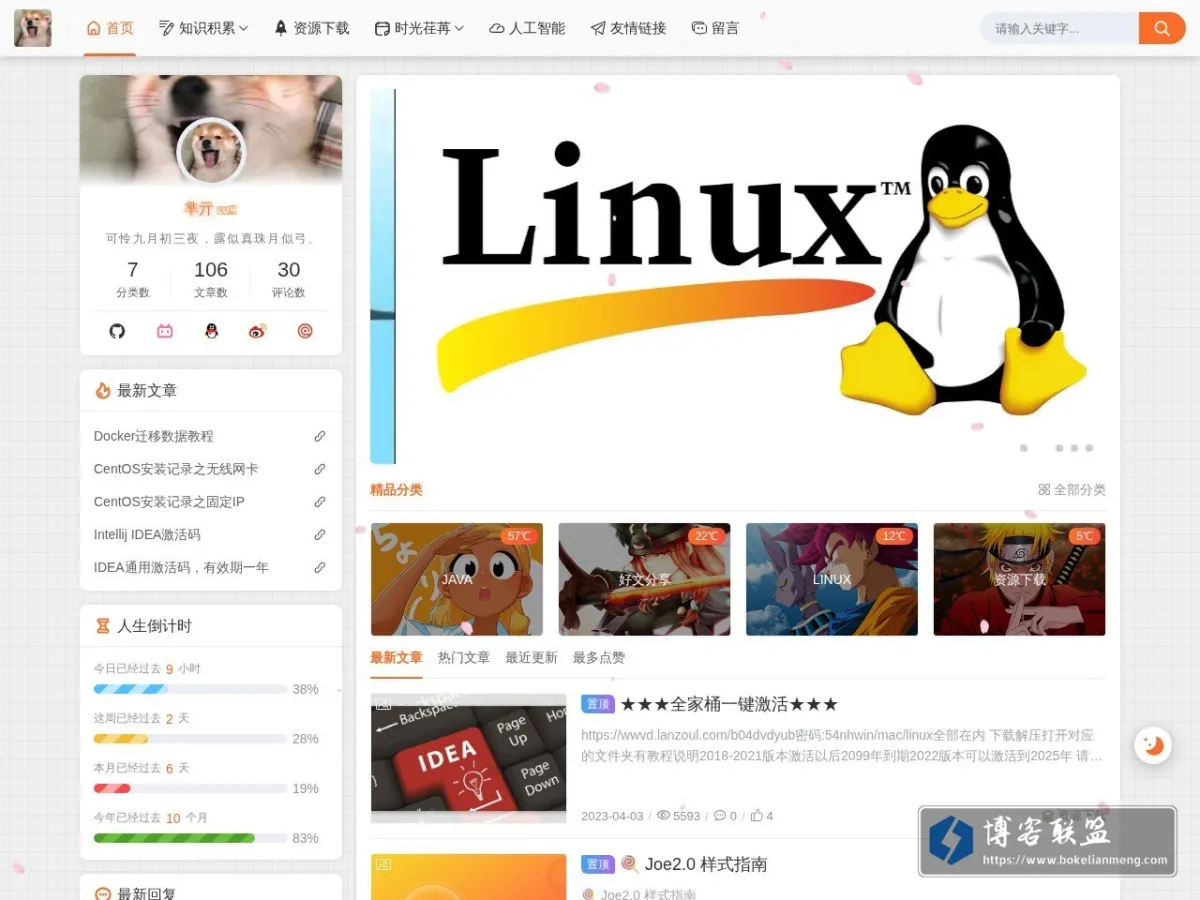Switch to the 最近更新 tab
The width and height of the screenshot is (1200, 900).
tap(531, 658)
